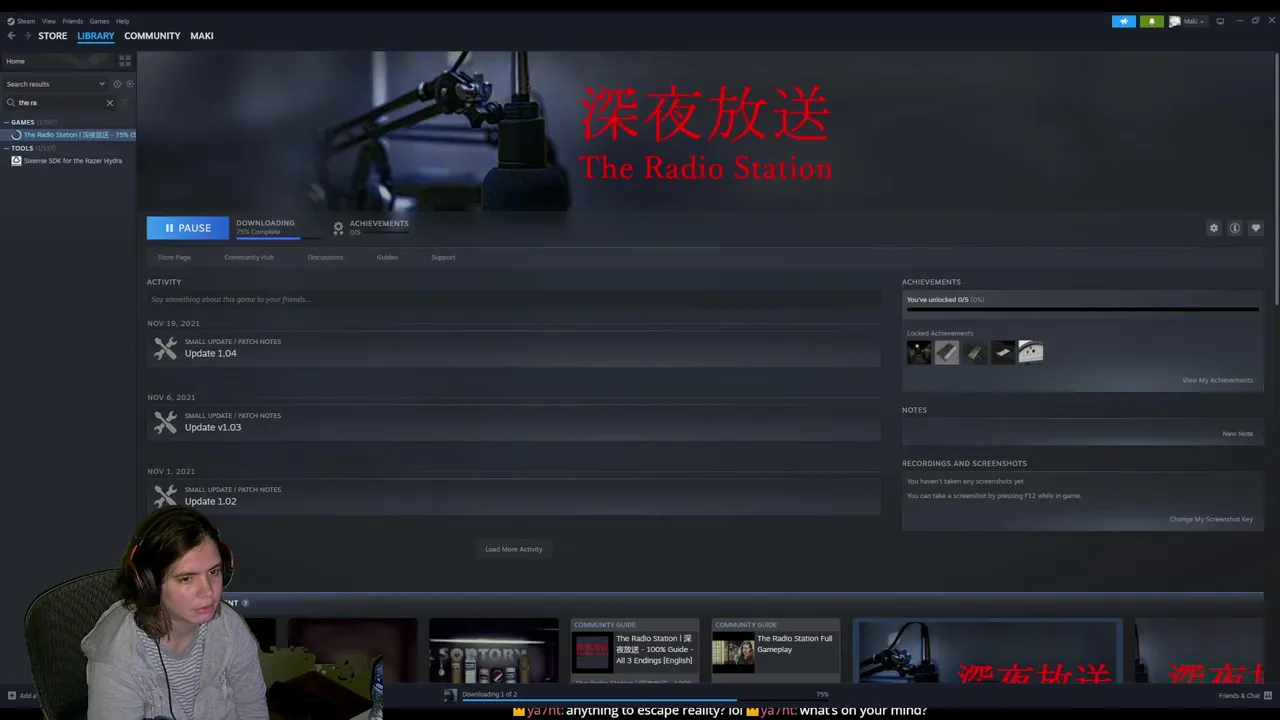Viewport: 1280px width, 720px height.
Task: Switch to the LIBRARY tab
Action: click(96, 36)
